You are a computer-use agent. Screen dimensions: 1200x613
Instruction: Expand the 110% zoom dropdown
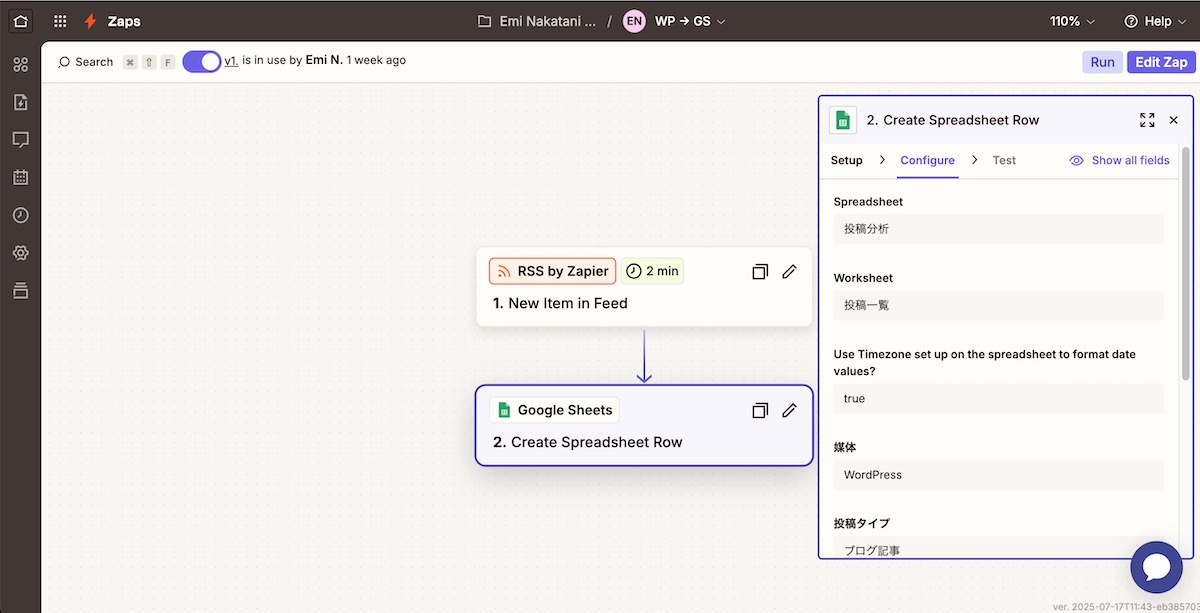pyautogui.click(x=1072, y=21)
